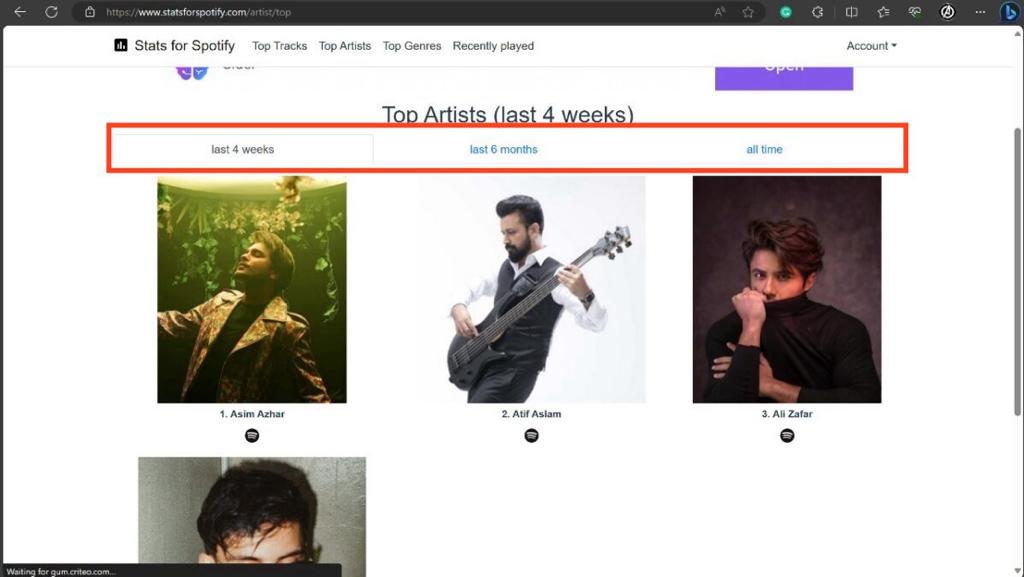1024x577 pixels.
Task: Toggle the split screen icon
Action: coord(851,12)
